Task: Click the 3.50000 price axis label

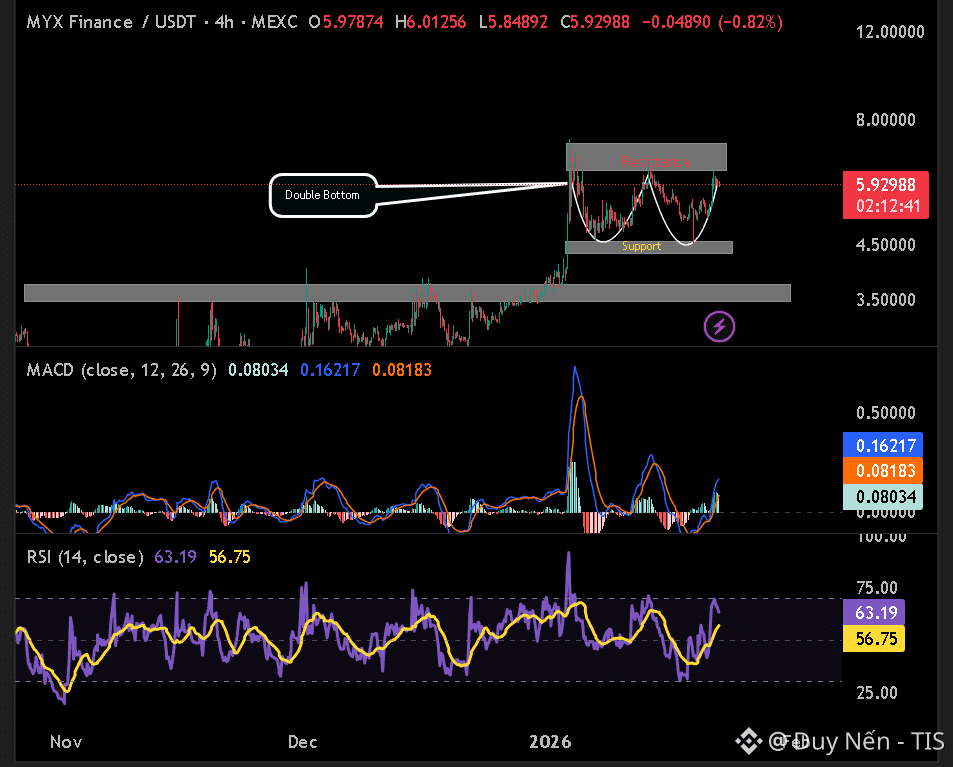Action: [x=886, y=300]
